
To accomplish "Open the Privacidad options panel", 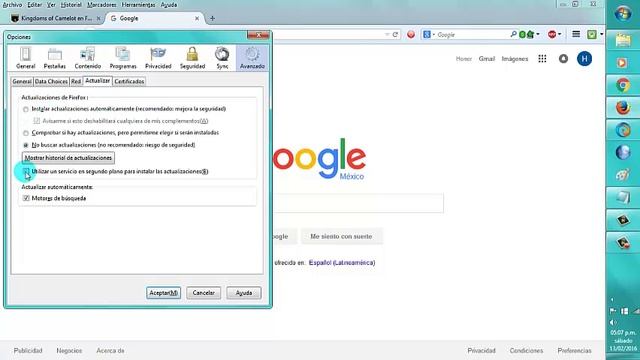I will 158,58.
